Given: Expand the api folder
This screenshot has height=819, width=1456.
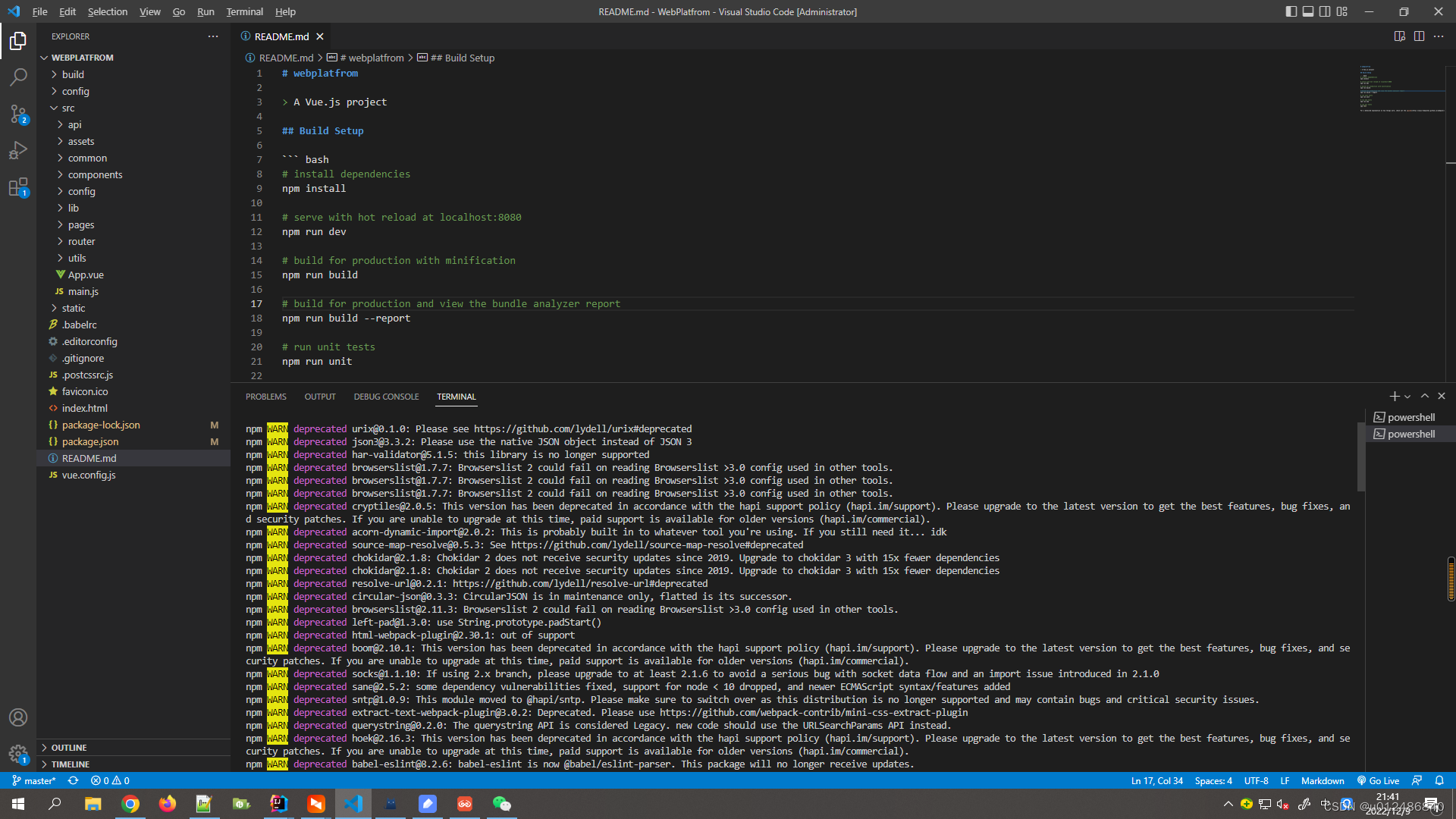Looking at the screenshot, I should [x=74, y=124].
